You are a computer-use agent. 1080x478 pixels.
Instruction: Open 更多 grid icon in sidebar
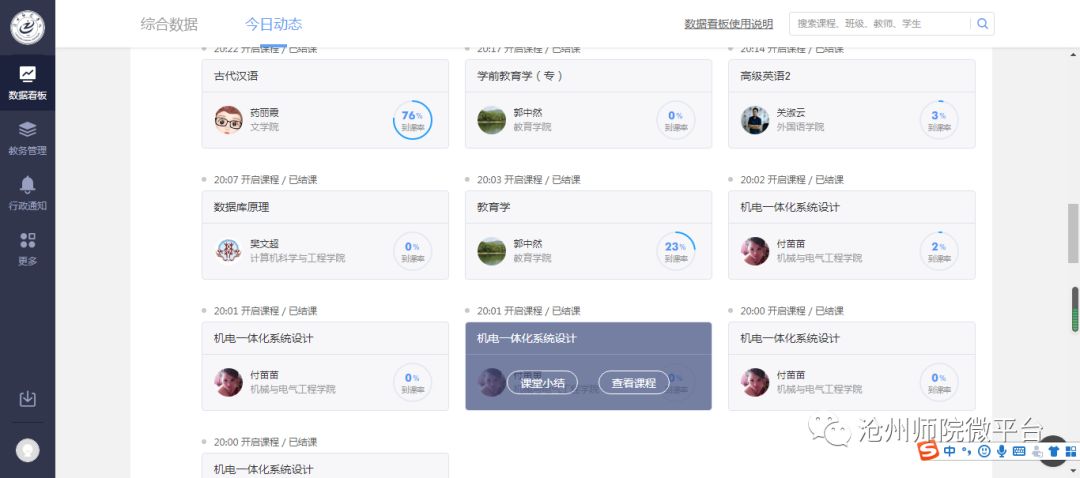pyautogui.click(x=28, y=249)
